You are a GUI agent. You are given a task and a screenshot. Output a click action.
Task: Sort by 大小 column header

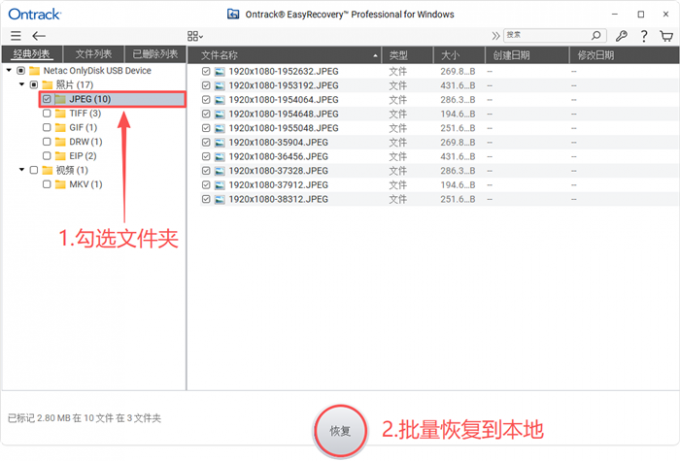(459, 55)
